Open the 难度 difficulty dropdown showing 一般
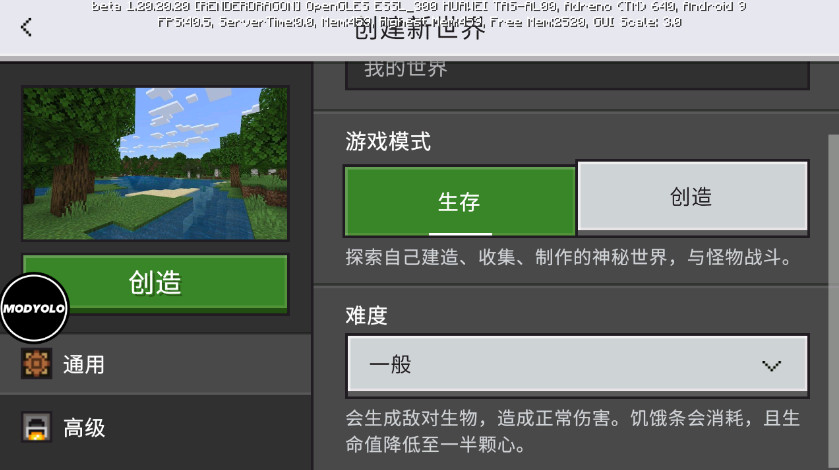The height and width of the screenshot is (470, 839). 577,365
